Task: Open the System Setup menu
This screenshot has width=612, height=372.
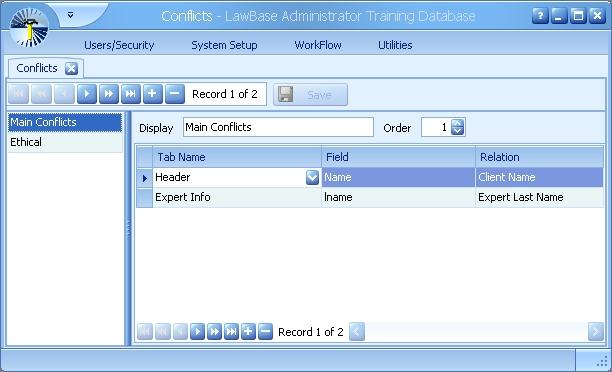Action: click(224, 45)
